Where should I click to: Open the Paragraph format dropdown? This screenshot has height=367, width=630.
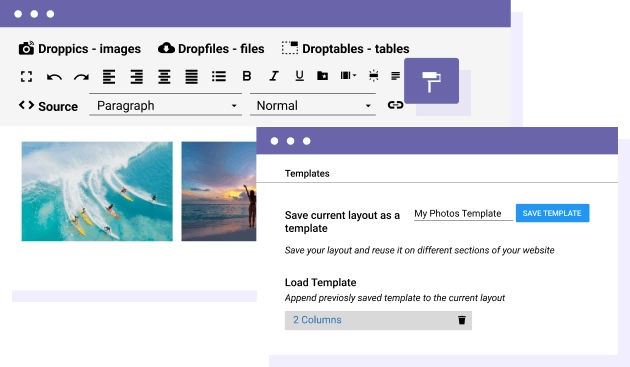click(x=166, y=105)
